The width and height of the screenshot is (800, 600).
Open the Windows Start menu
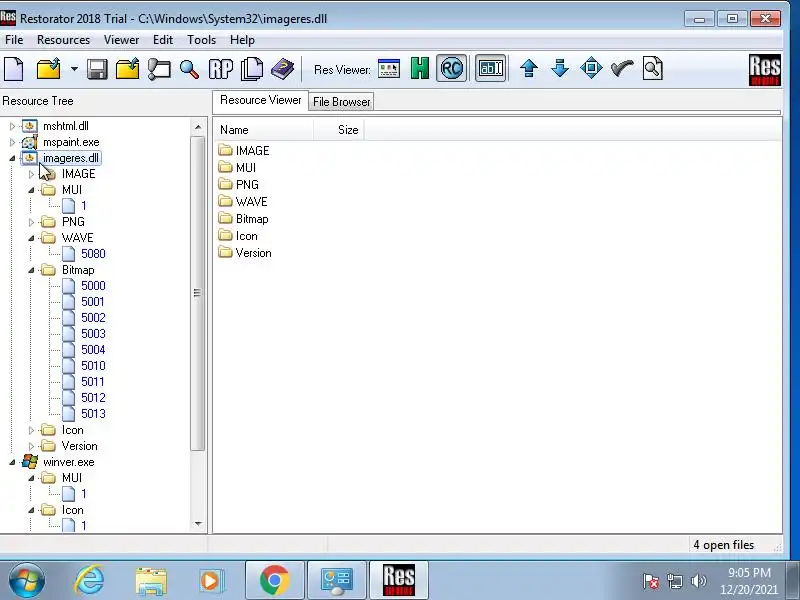26,581
